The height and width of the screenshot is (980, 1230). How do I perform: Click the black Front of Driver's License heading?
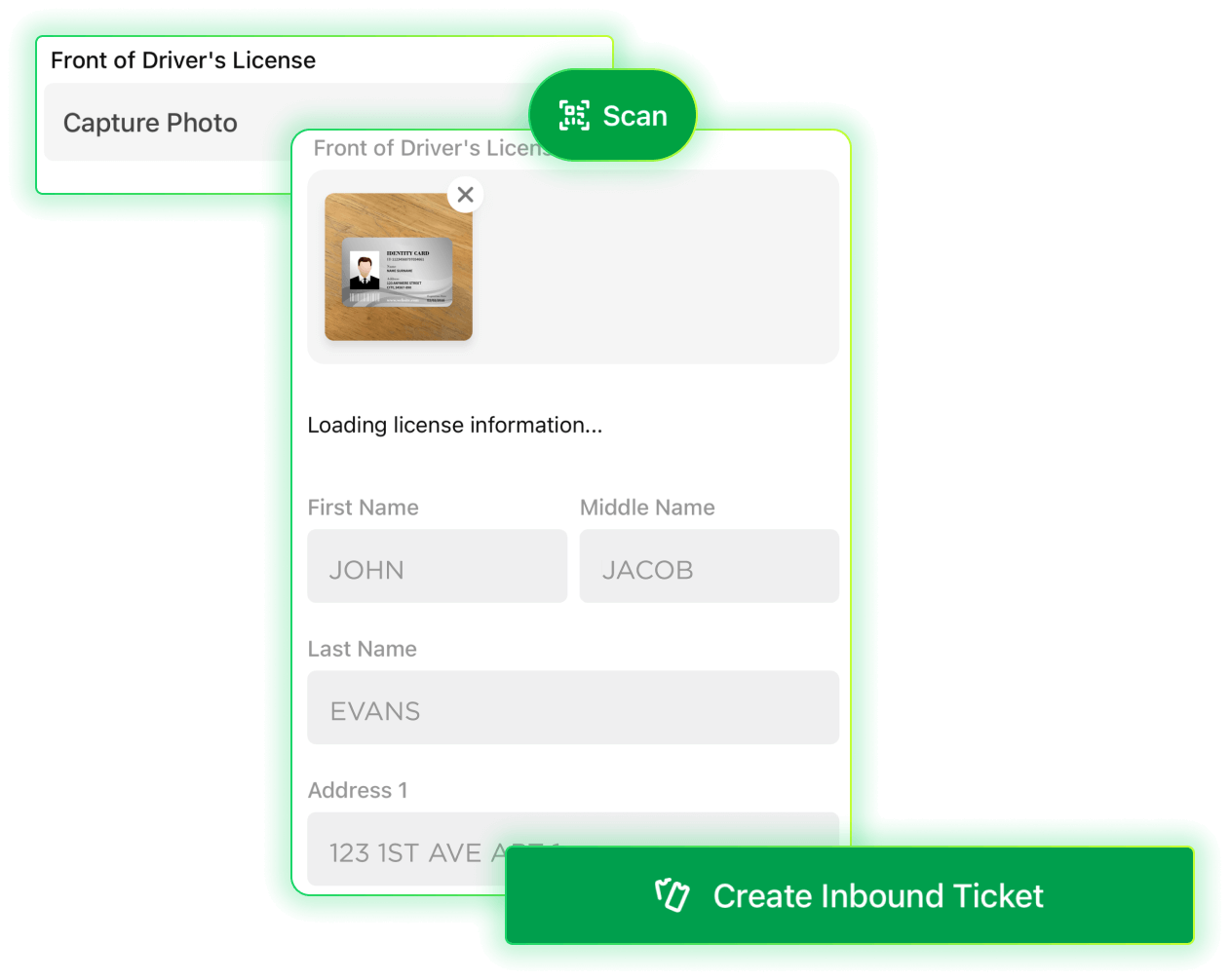(183, 60)
